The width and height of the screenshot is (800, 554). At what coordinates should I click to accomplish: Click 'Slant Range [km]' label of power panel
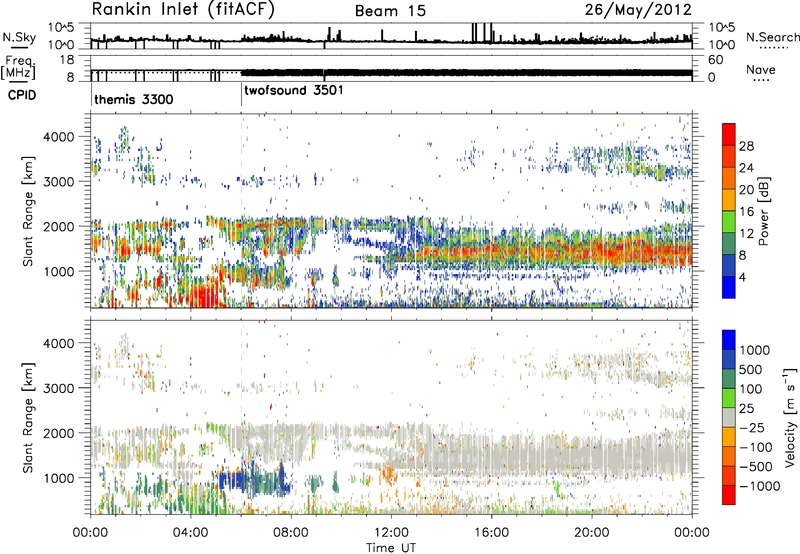(28, 211)
